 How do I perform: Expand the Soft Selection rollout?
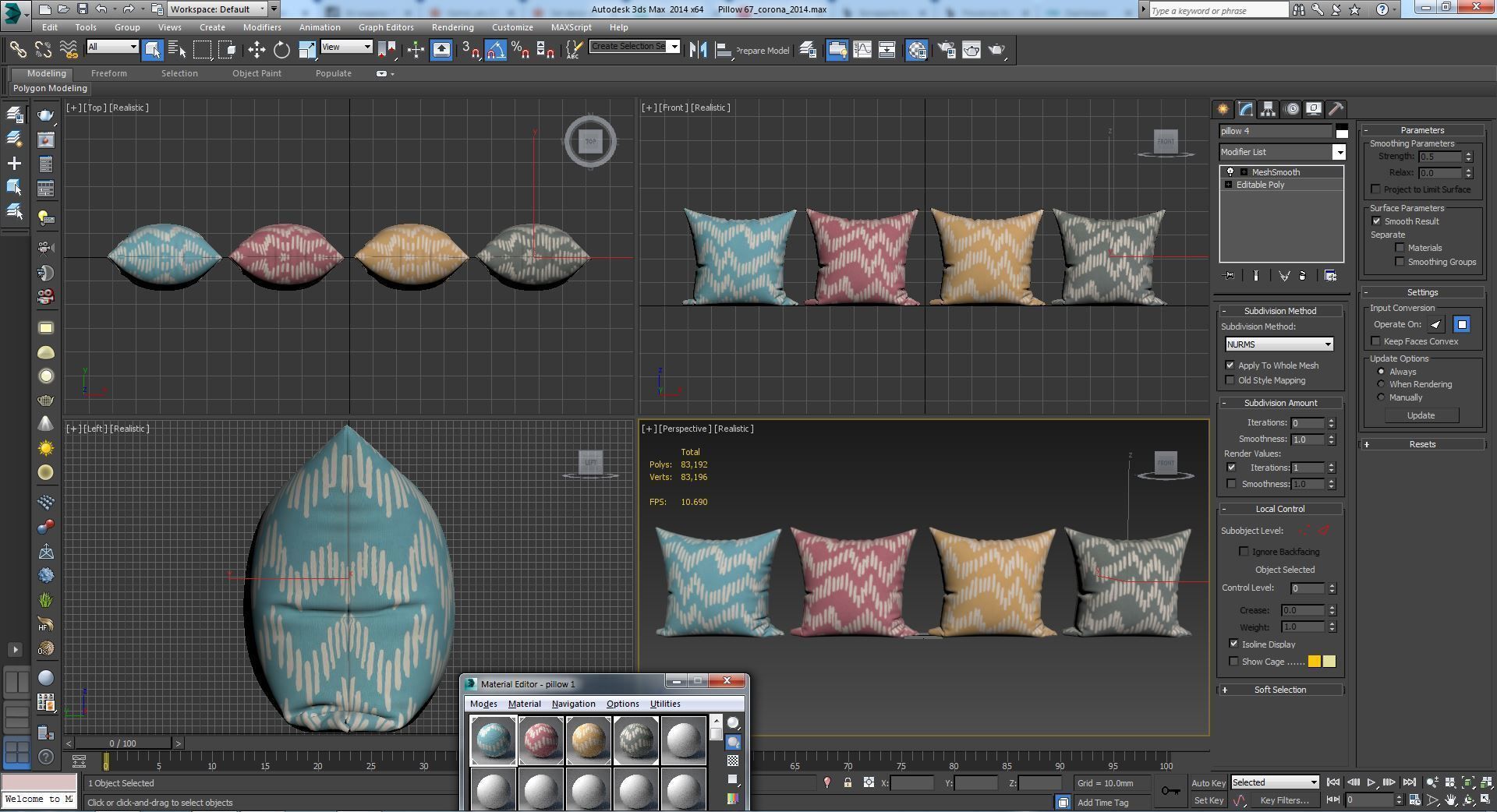coord(1280,690)
